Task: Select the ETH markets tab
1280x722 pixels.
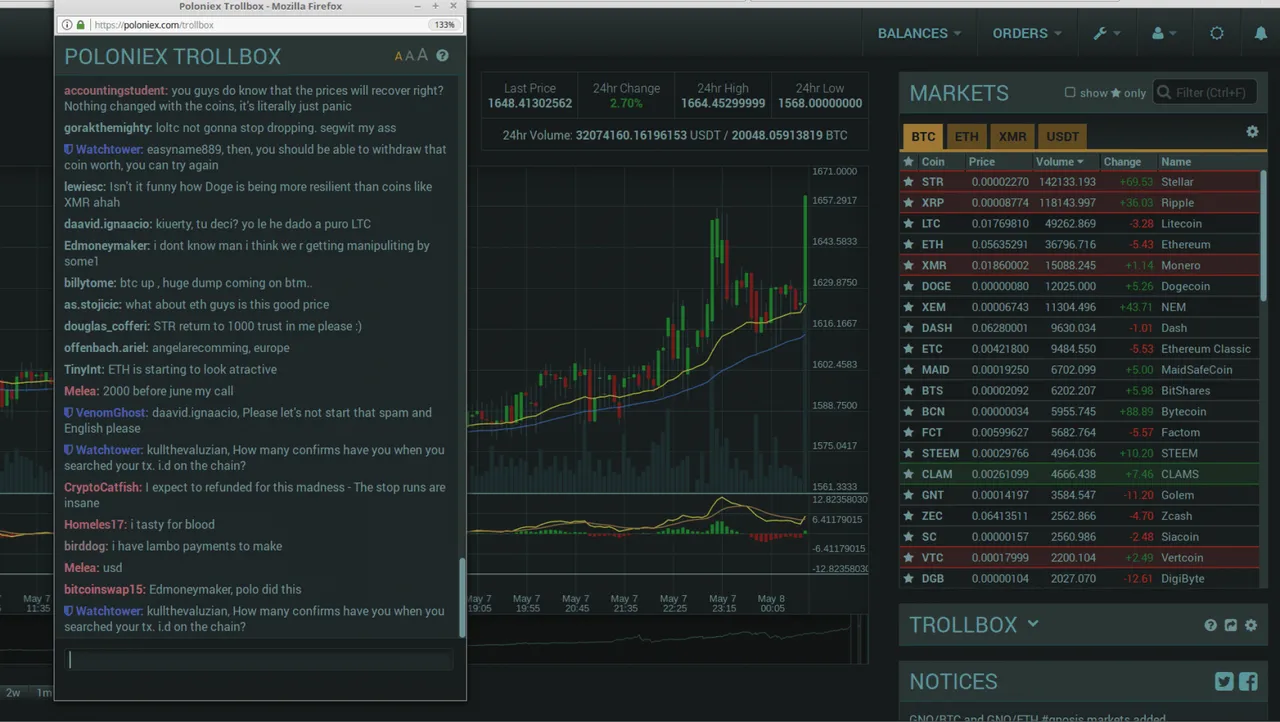Action: pyautogui.click(x=966, y=136)
